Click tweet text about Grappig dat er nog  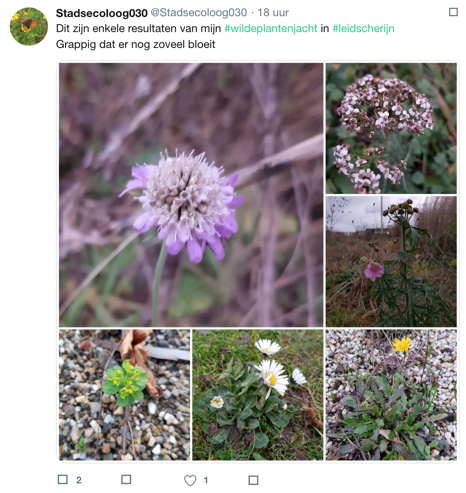(135, 44)
